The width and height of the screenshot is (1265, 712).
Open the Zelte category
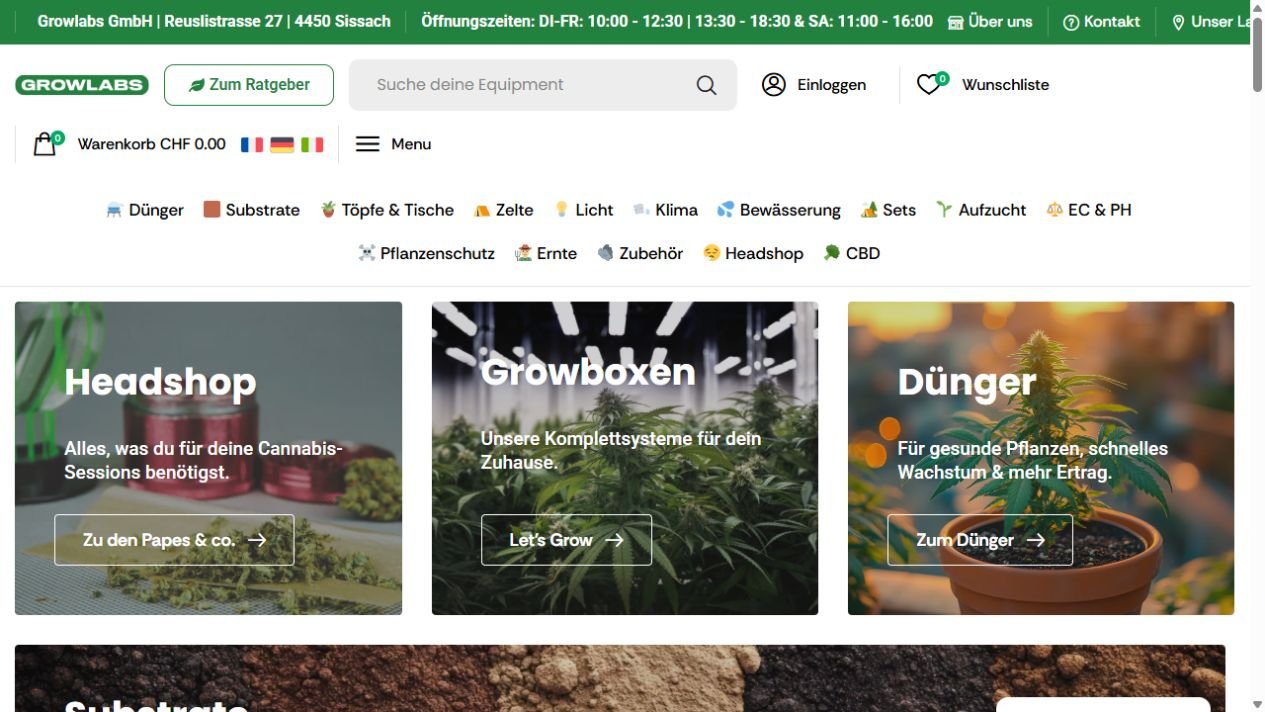click(515, 210)
